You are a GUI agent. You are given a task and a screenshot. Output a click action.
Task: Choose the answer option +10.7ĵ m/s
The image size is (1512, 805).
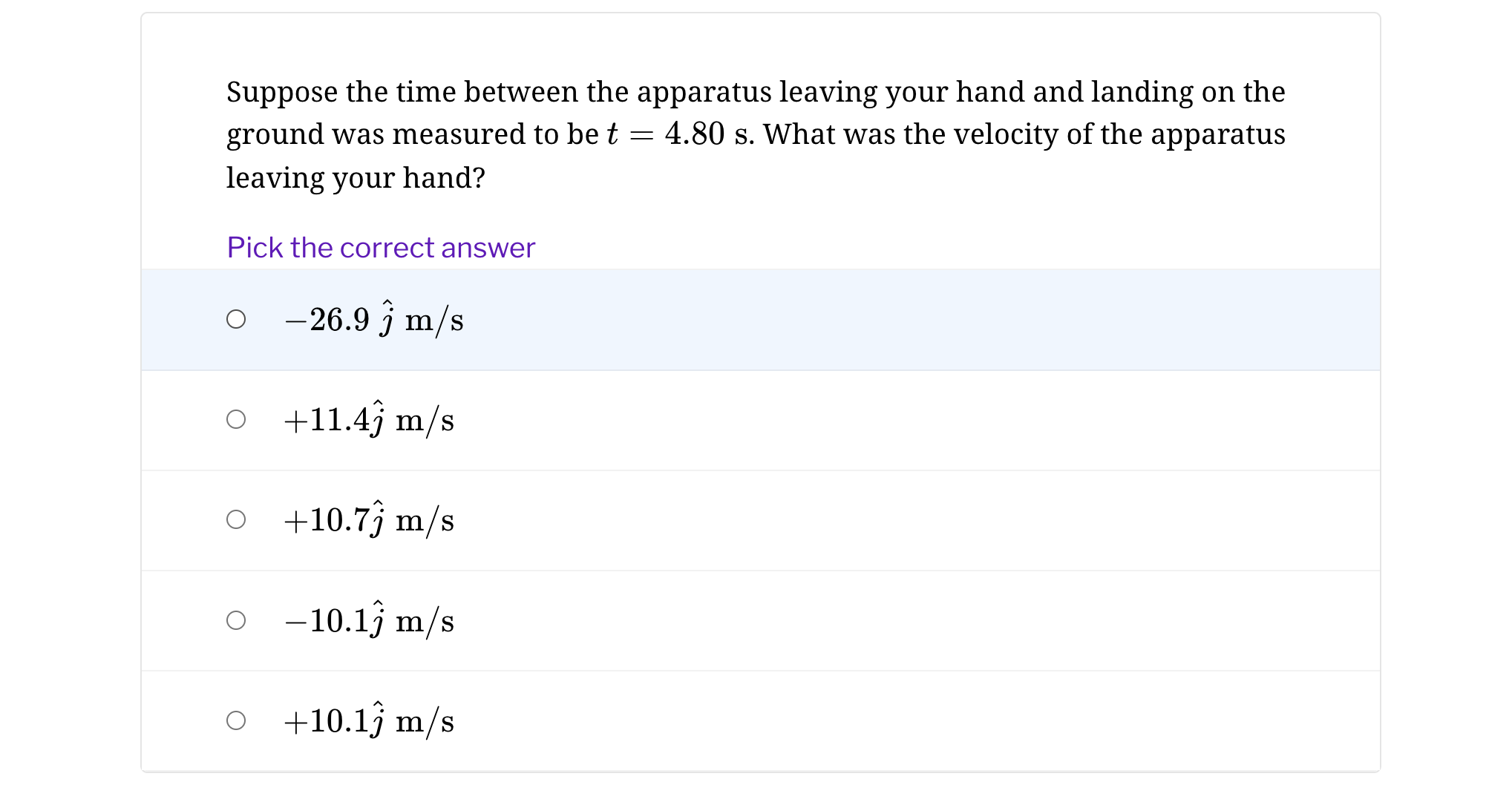click(x=369, y=520)
